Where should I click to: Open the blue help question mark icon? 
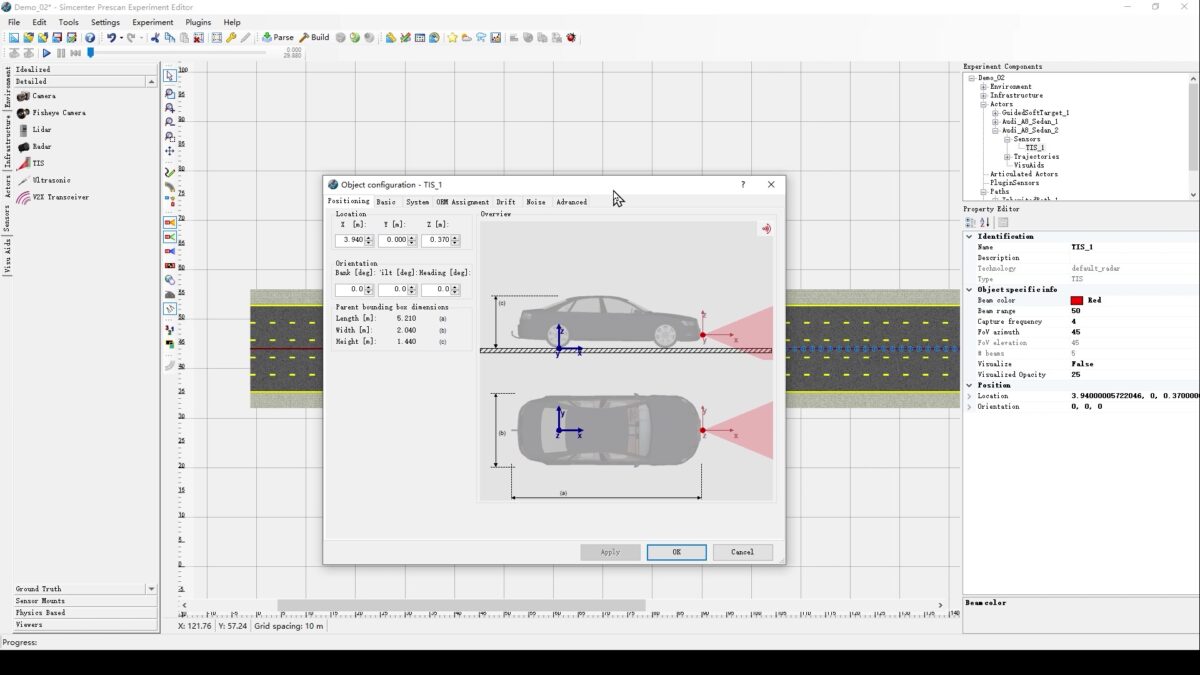90,38
